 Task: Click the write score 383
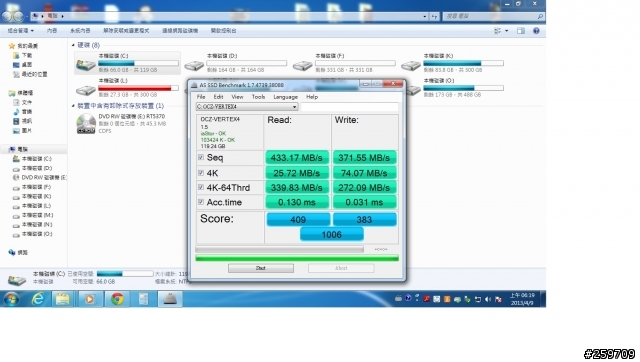[x=364, y=220]
